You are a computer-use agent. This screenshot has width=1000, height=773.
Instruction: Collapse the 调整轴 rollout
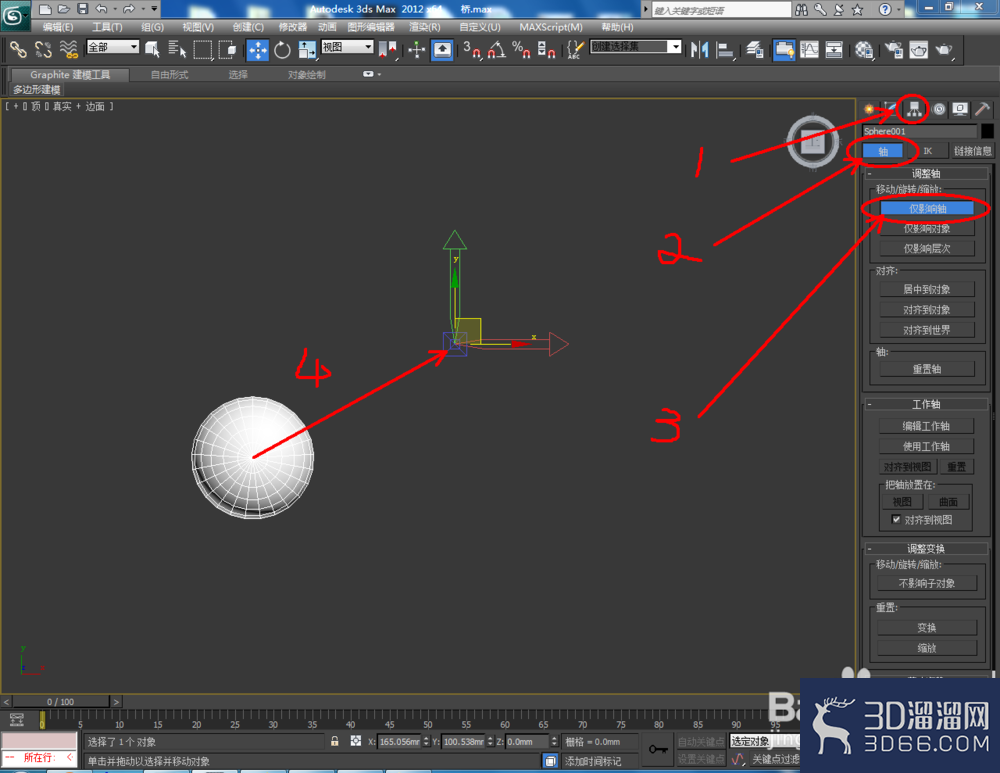926,173
